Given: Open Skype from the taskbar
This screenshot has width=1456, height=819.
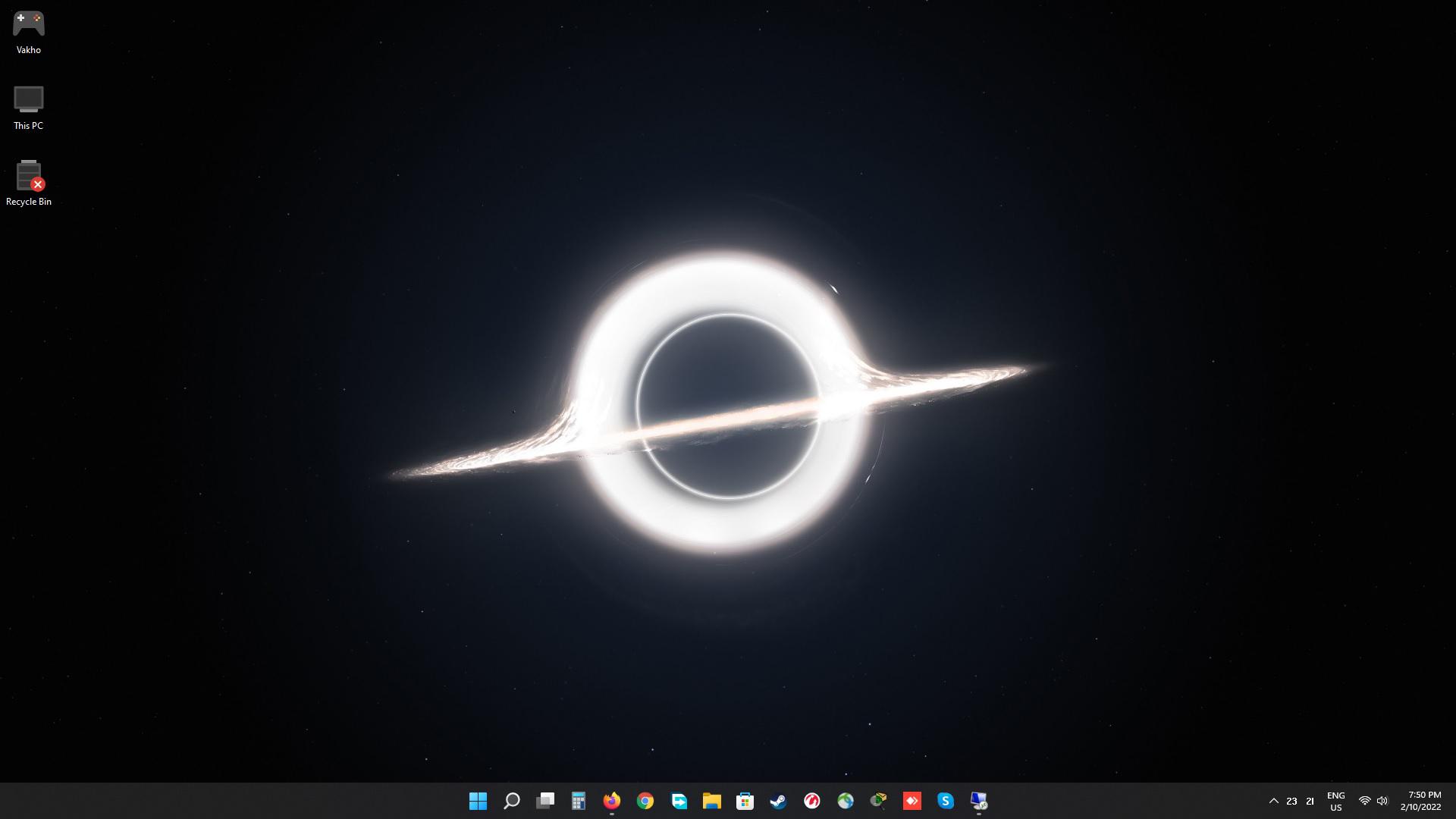Looking at the screenshot, I should click(945, 801).
